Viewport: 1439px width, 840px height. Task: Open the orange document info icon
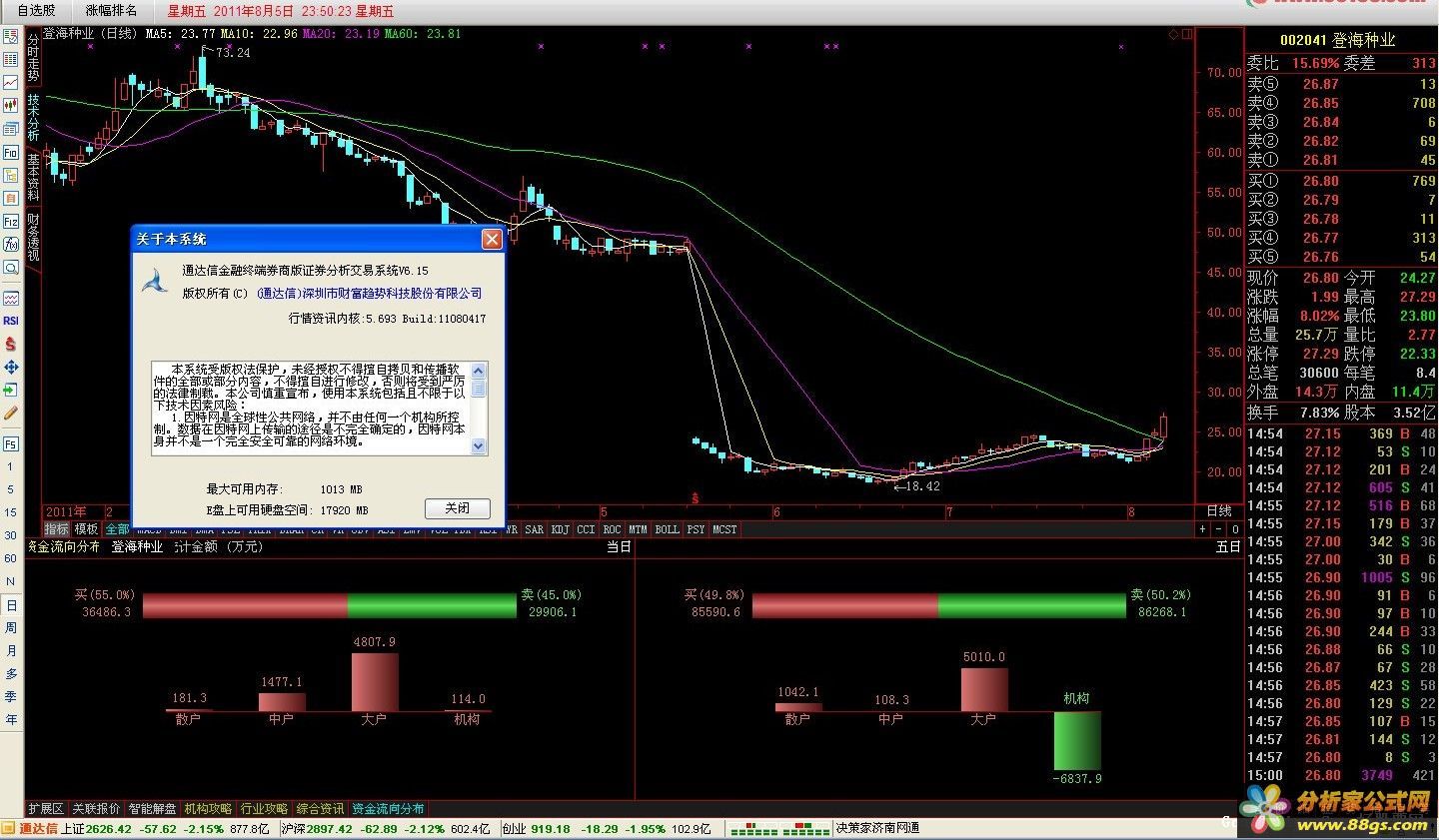tap(10, 198)
